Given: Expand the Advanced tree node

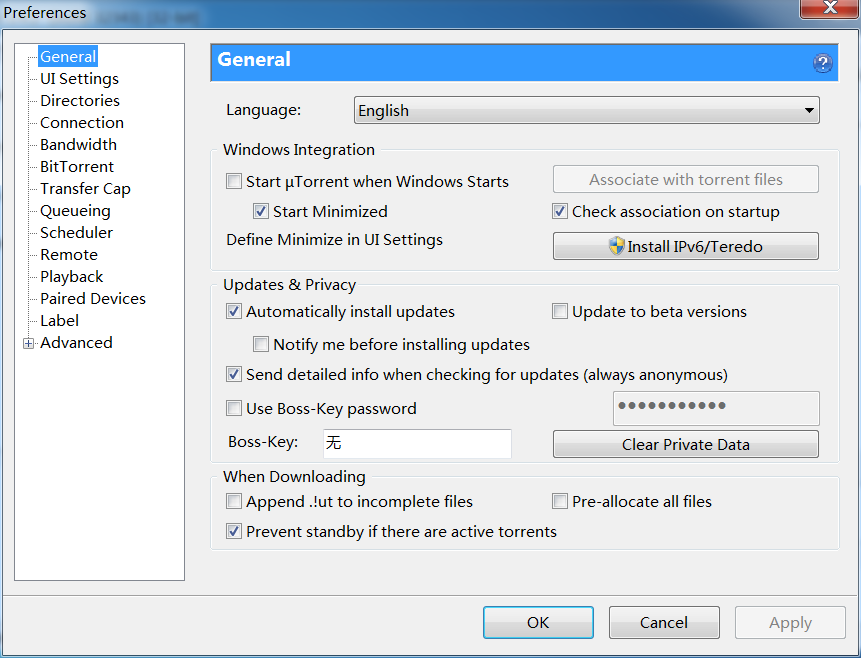Looking at the screenshot, I should point(29,343).
